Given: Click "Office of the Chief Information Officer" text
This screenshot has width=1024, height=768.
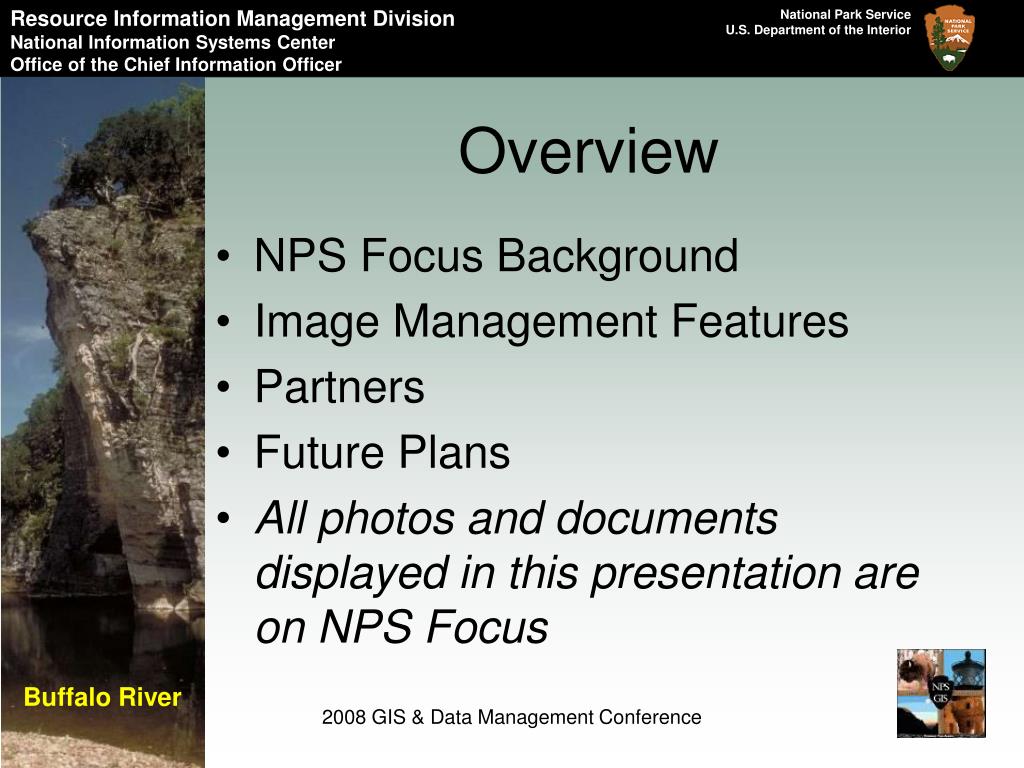Looking at the screenshot, I should point(176,65).
